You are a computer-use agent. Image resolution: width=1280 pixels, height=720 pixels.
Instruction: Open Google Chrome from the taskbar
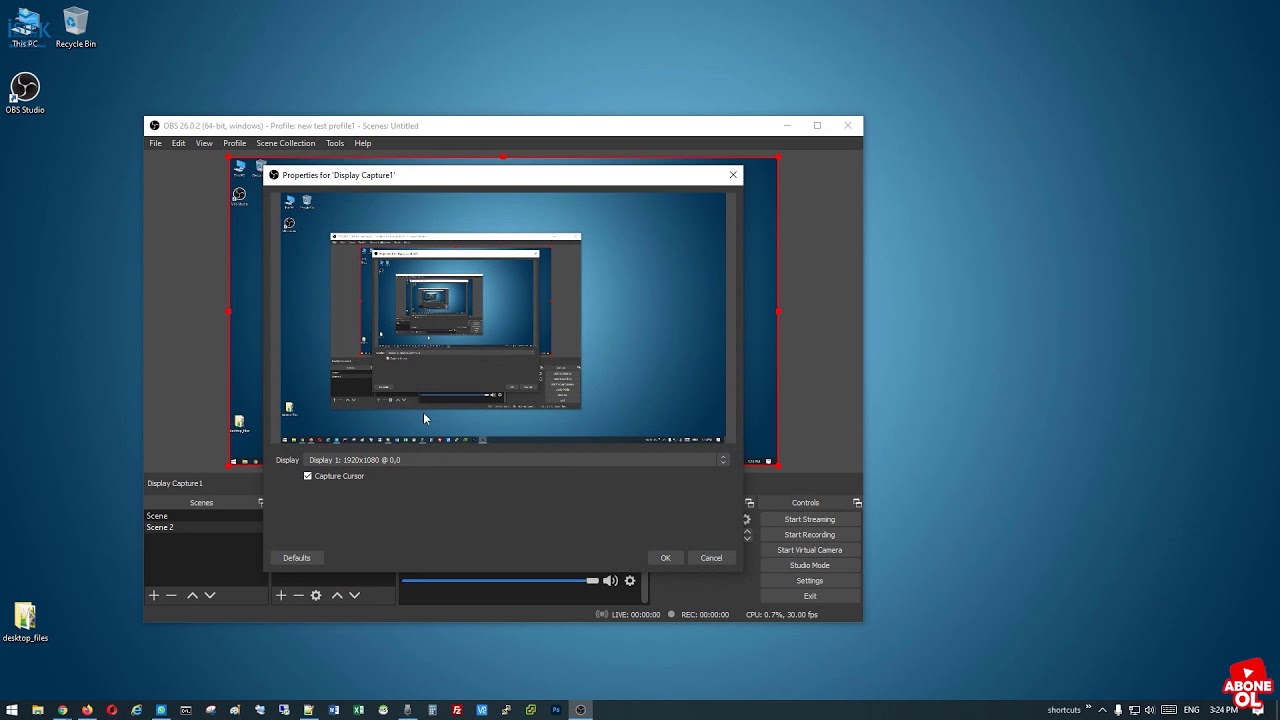coord(62,710)
